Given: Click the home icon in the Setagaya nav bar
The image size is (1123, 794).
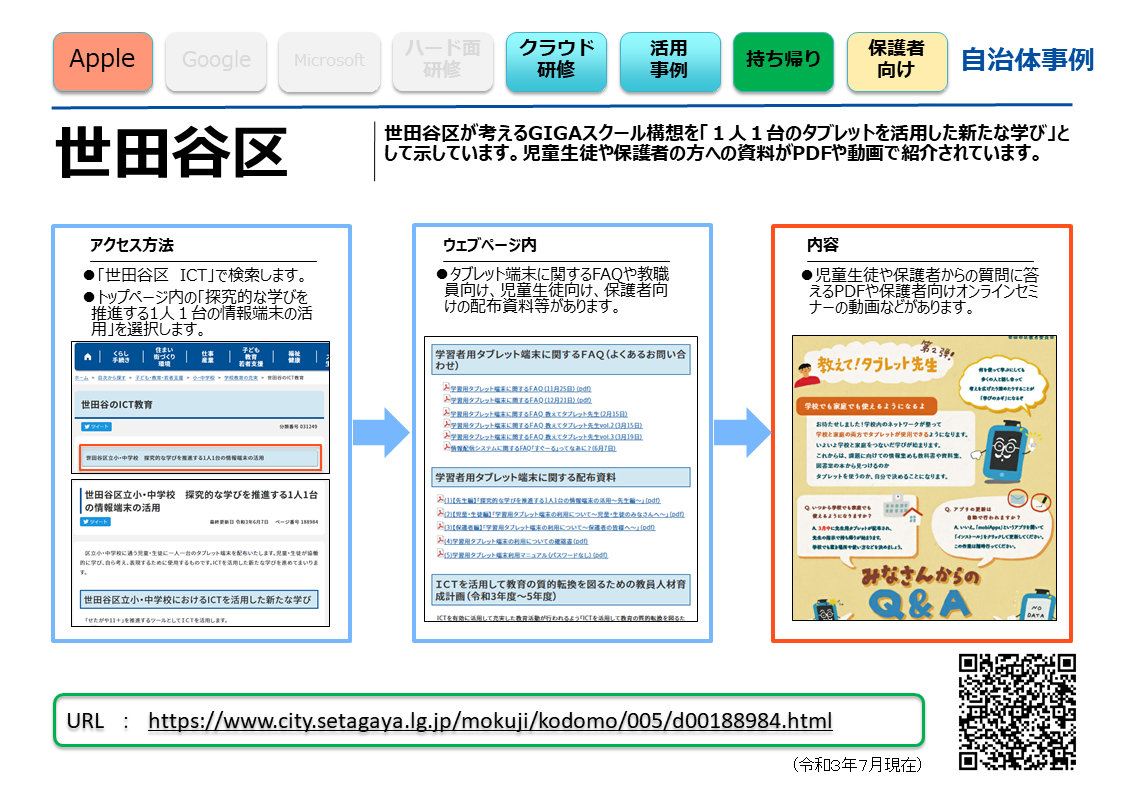Looking at the screenshot, I should click(x=87, y=356).
